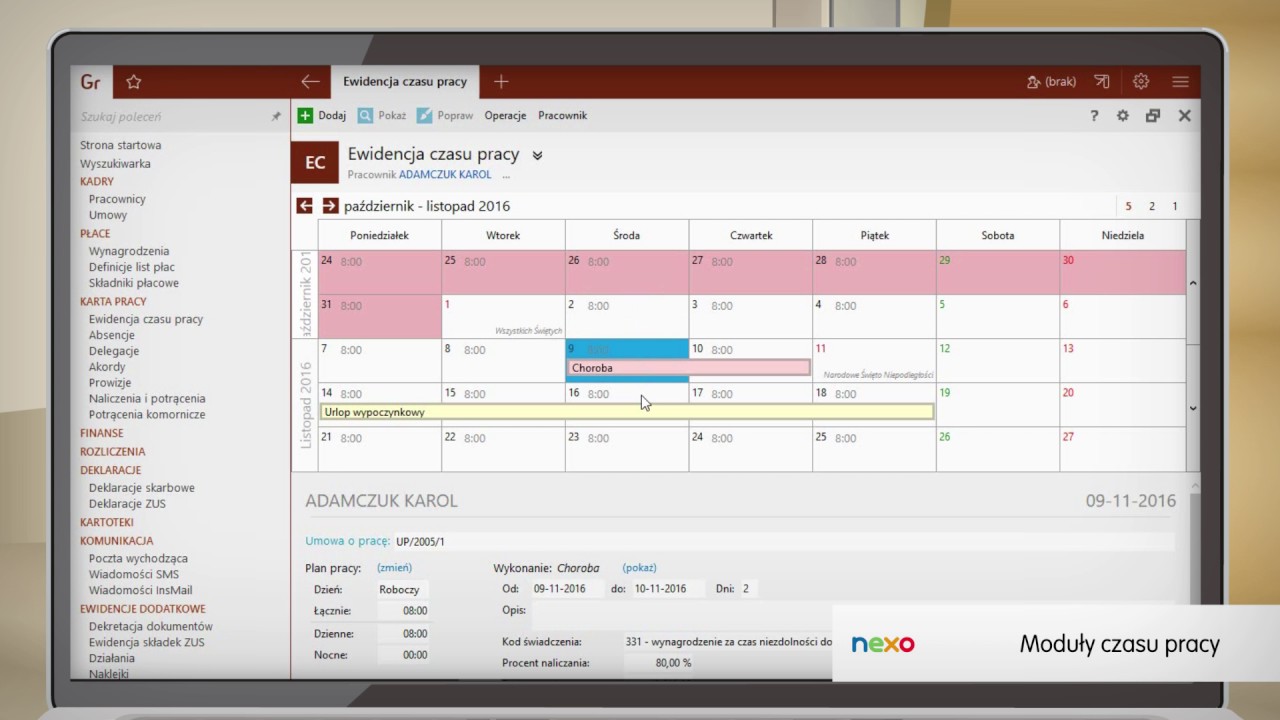Open the Operacje menu
This screenshot has height=720, width=1280.
point(505,115)
